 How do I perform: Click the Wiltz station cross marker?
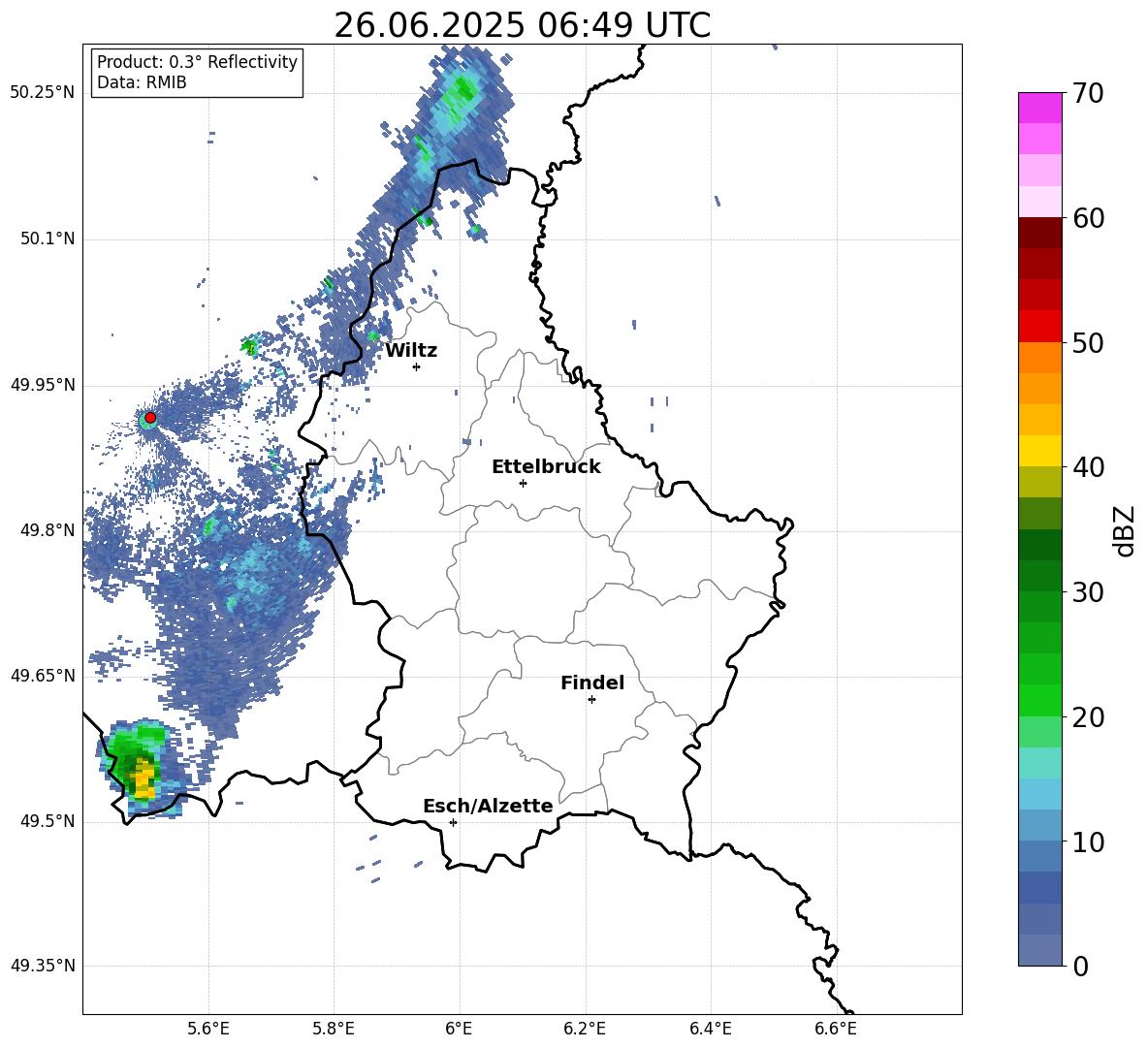(417, 366)
